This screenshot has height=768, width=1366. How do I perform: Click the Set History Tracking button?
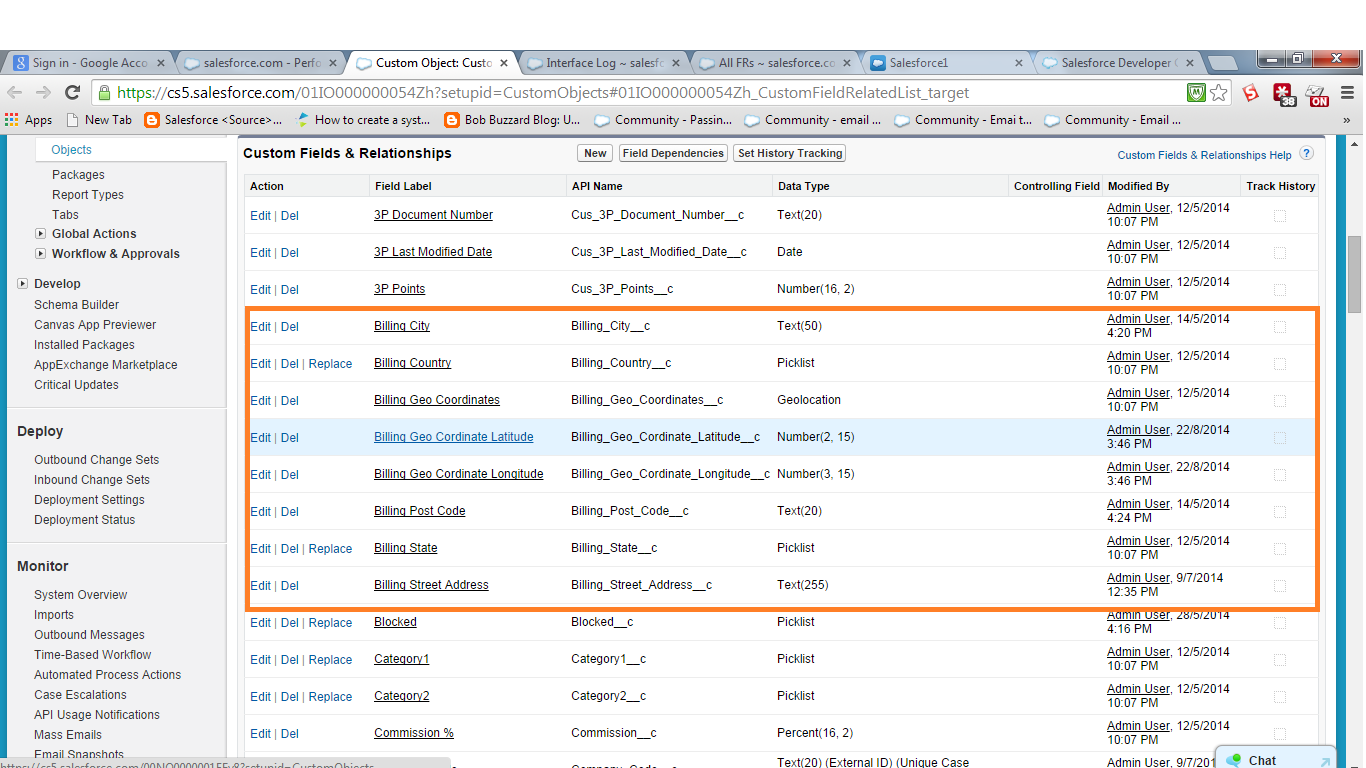tap(790, 153)
